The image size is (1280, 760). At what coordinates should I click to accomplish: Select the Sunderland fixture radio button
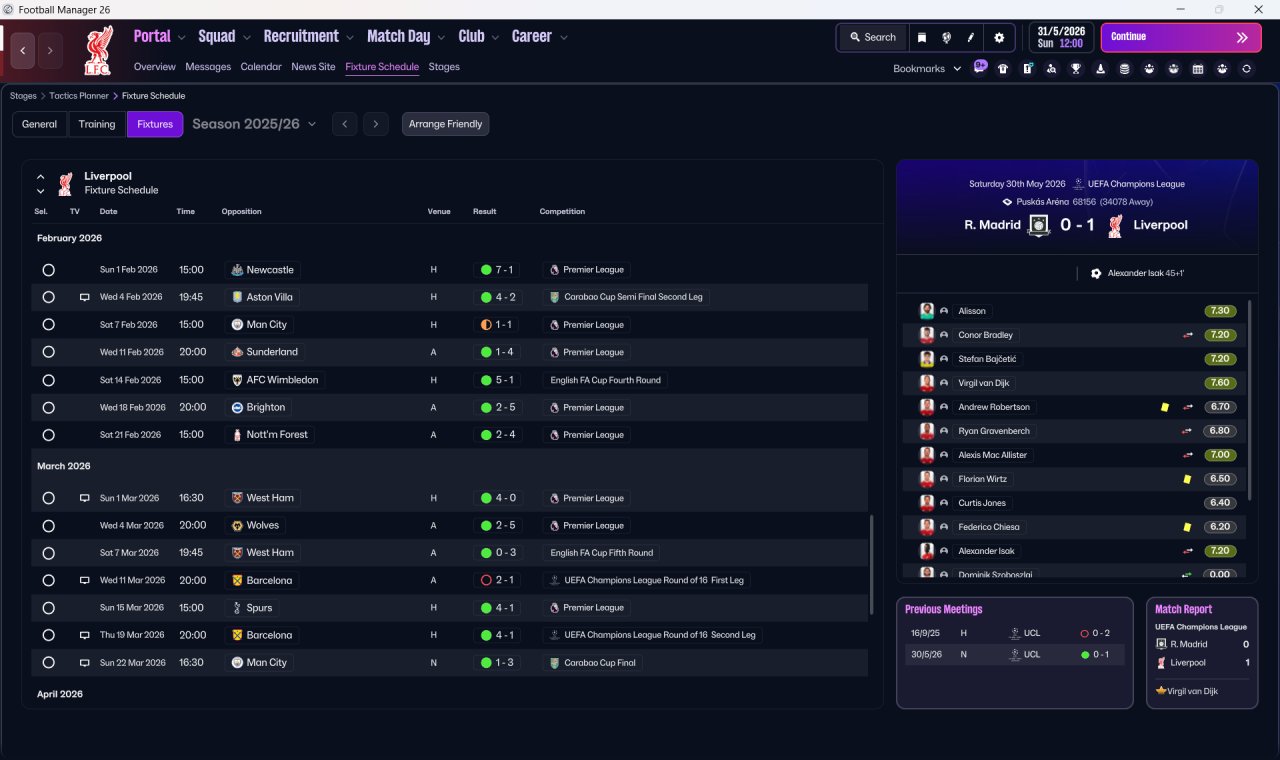tap(48, 352)
